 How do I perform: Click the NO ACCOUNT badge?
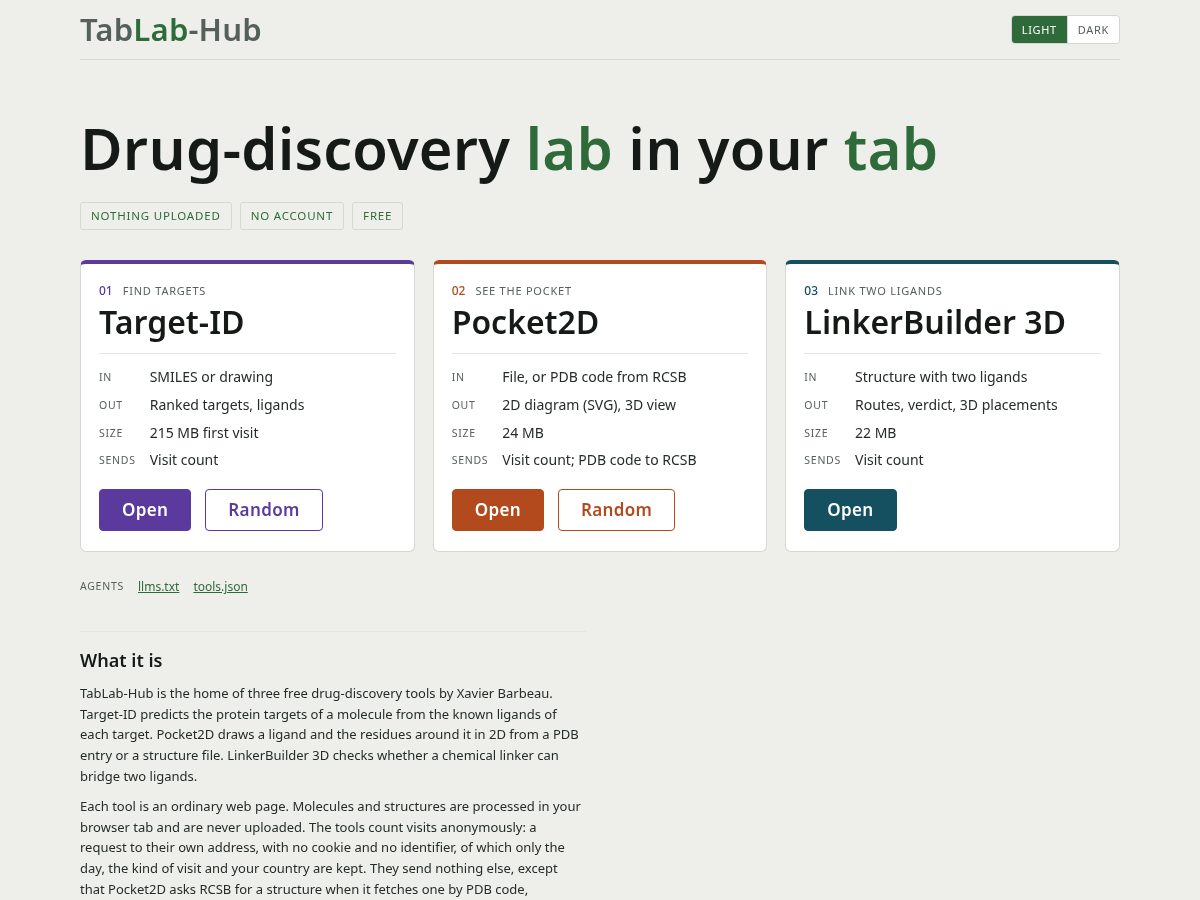point(292,216)
